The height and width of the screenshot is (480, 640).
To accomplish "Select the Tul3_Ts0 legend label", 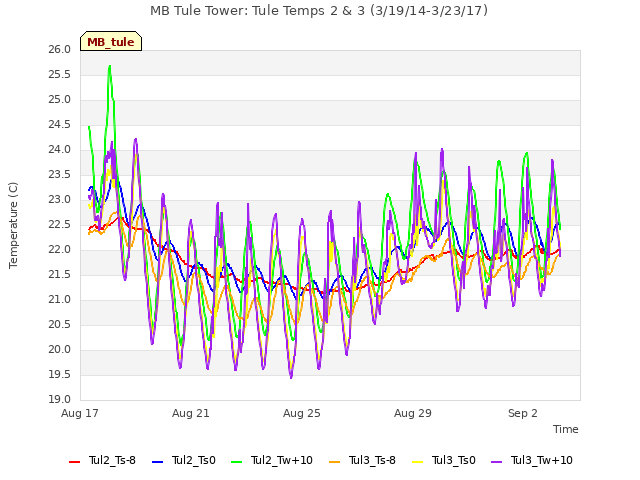I will tap(454, 460).
